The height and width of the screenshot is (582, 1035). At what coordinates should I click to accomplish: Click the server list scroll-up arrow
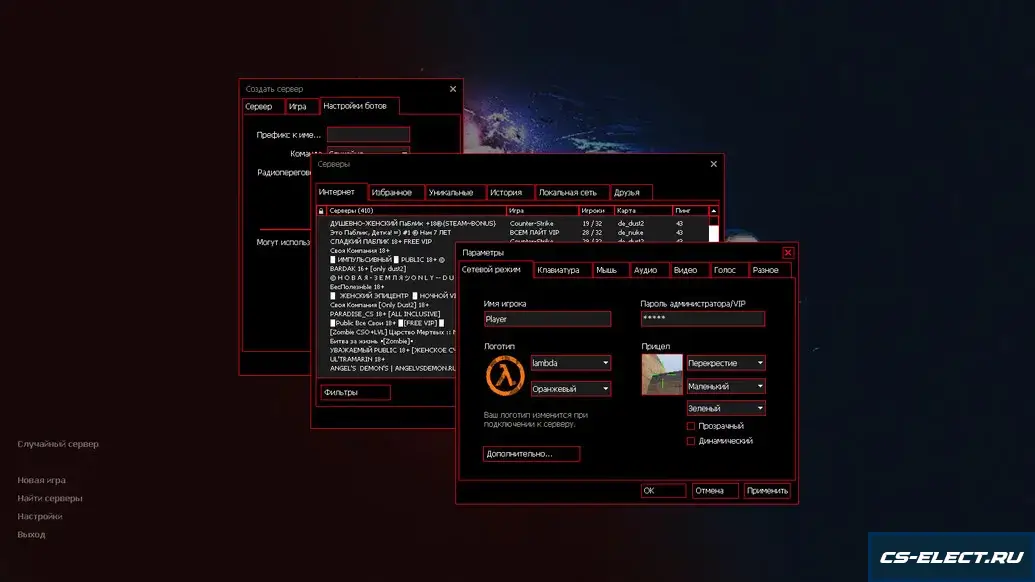[x=714, y=210]
